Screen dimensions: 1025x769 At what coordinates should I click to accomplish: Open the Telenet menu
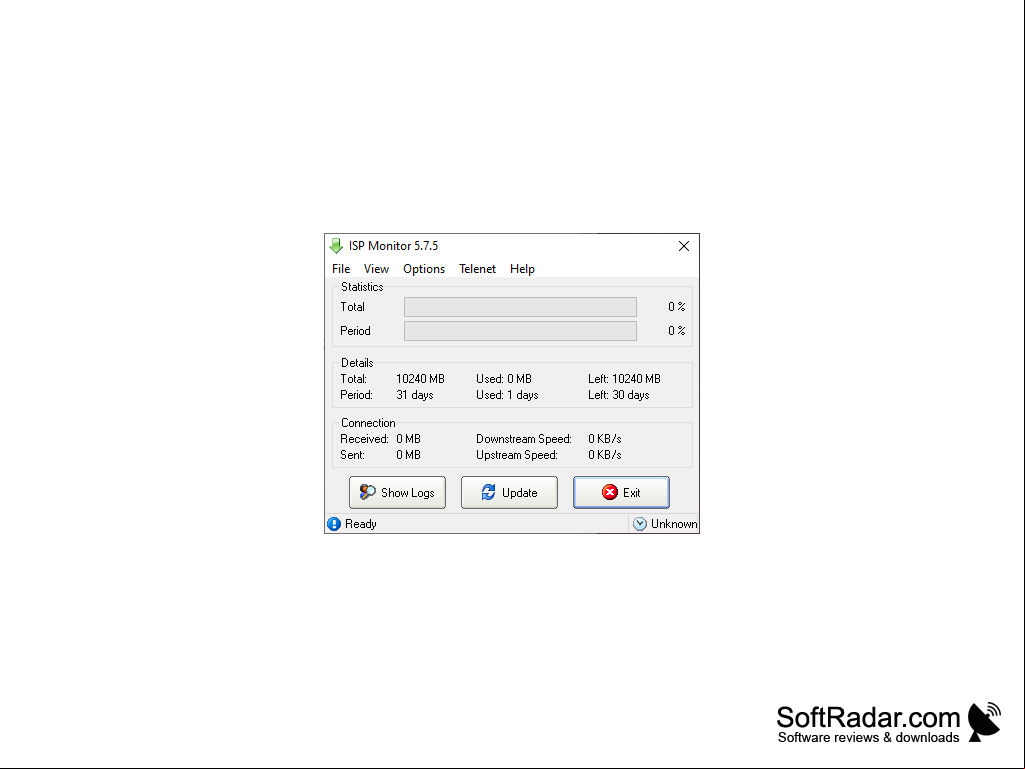tap(477, 269)
